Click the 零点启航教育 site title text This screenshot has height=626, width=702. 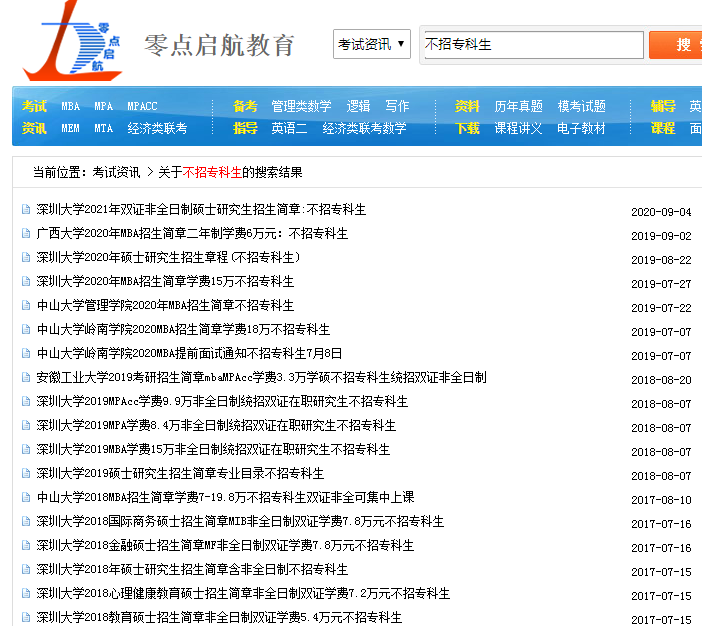pos(219,45)
